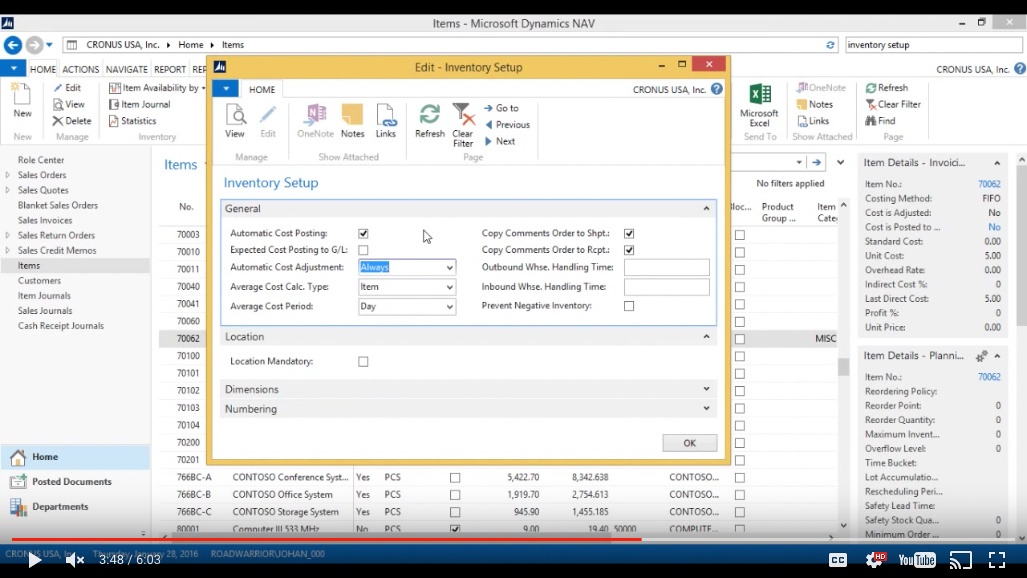Open Statistics from main ribbon
Viewport: 1027px width, 578px height.
coord(132,121)
